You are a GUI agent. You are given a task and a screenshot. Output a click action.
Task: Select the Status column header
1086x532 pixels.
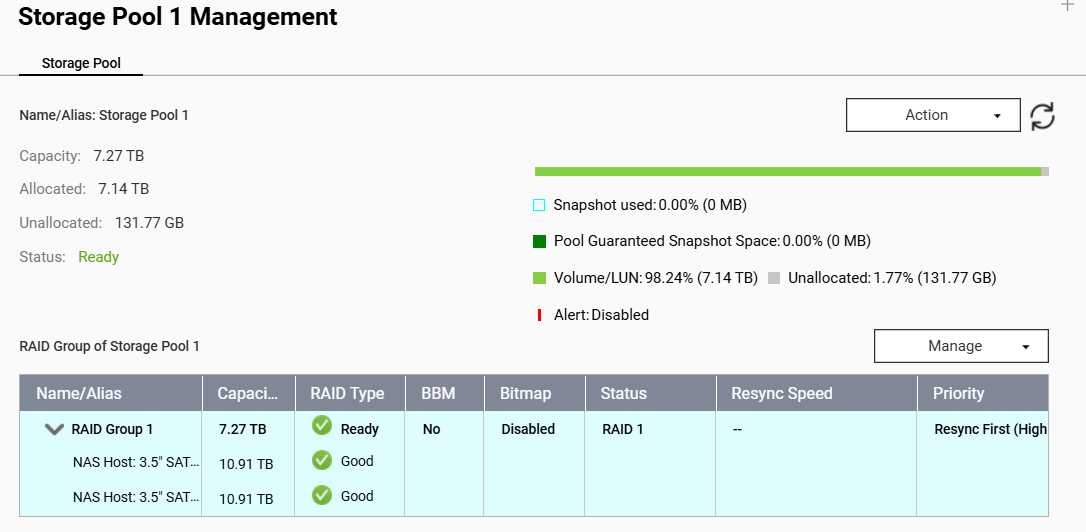click(x=623, y=393)
